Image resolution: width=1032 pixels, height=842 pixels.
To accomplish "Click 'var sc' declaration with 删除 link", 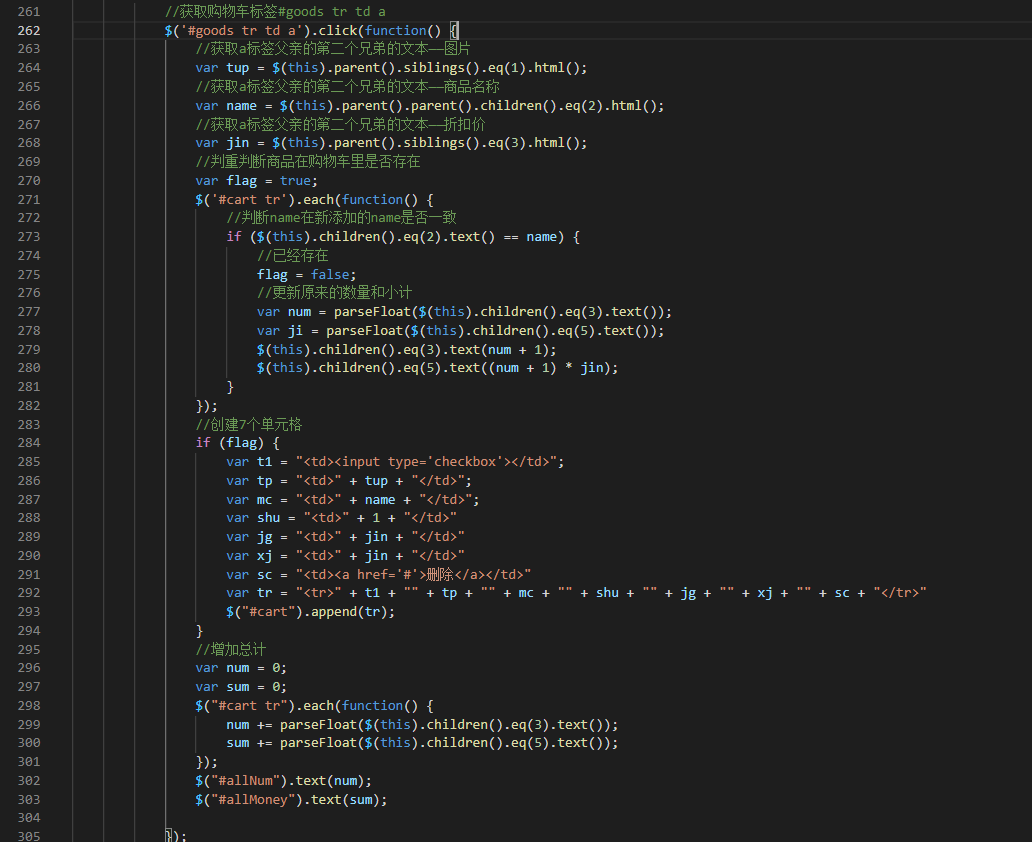I will 378,575.
